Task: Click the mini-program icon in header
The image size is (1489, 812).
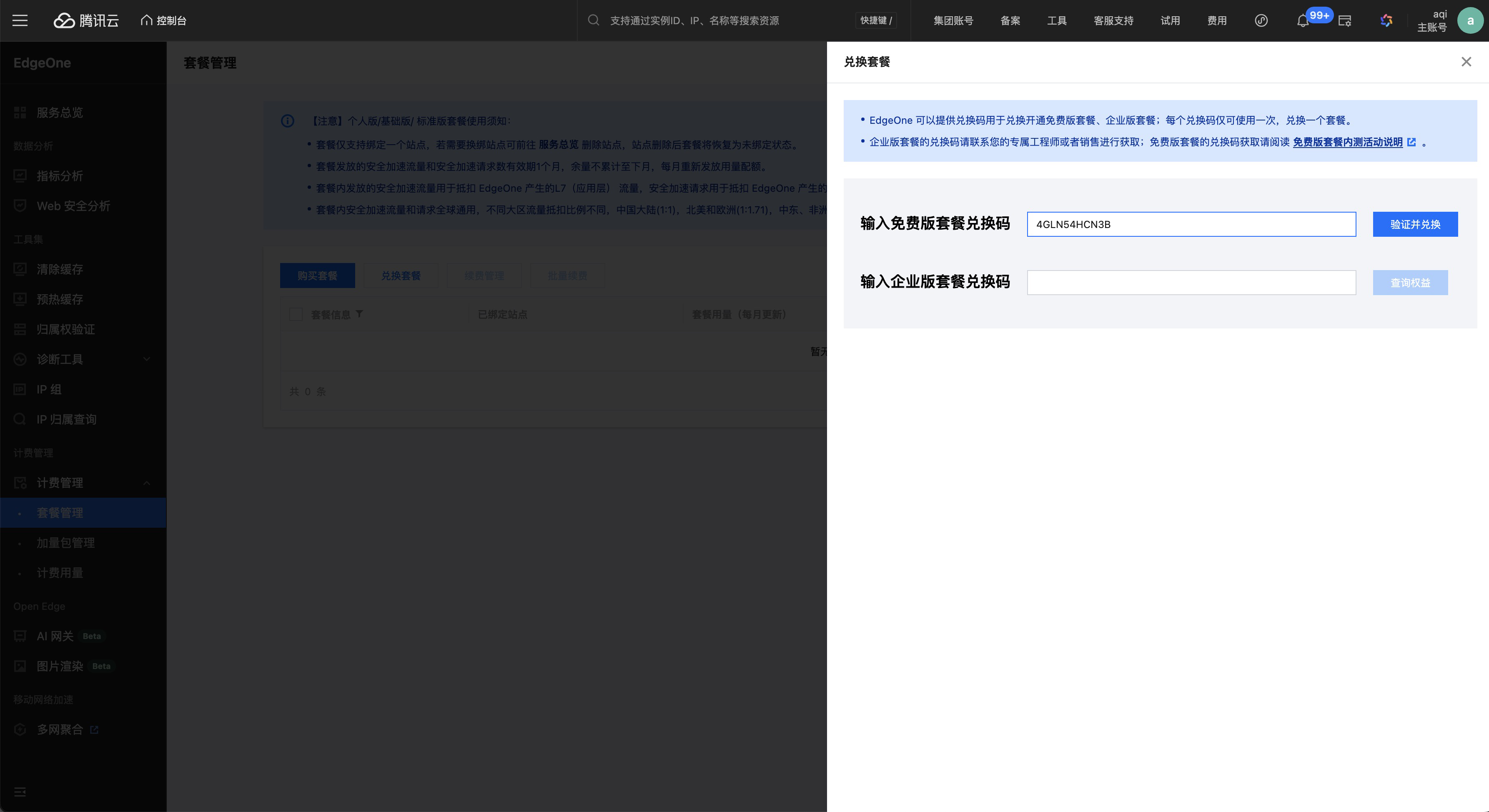Action: tap(1261, 20)
